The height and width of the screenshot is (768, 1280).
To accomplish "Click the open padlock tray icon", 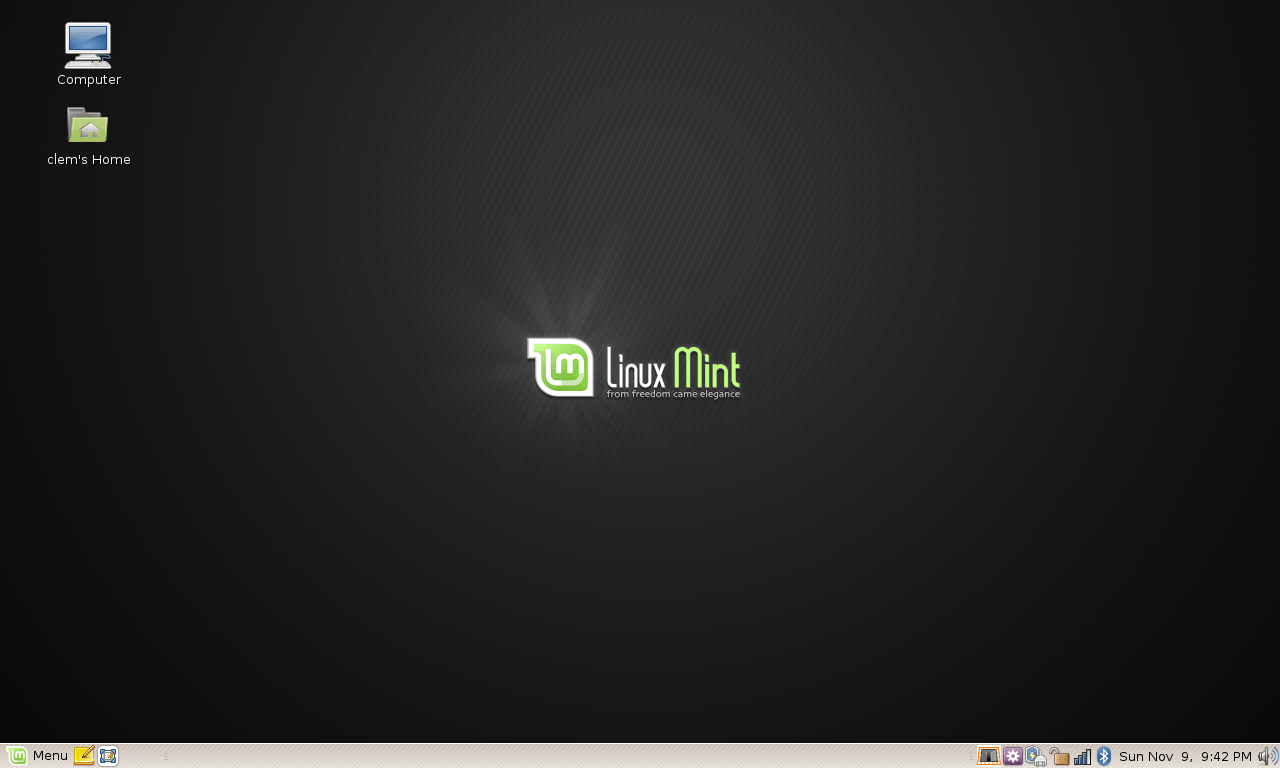I will [1060, 757].
